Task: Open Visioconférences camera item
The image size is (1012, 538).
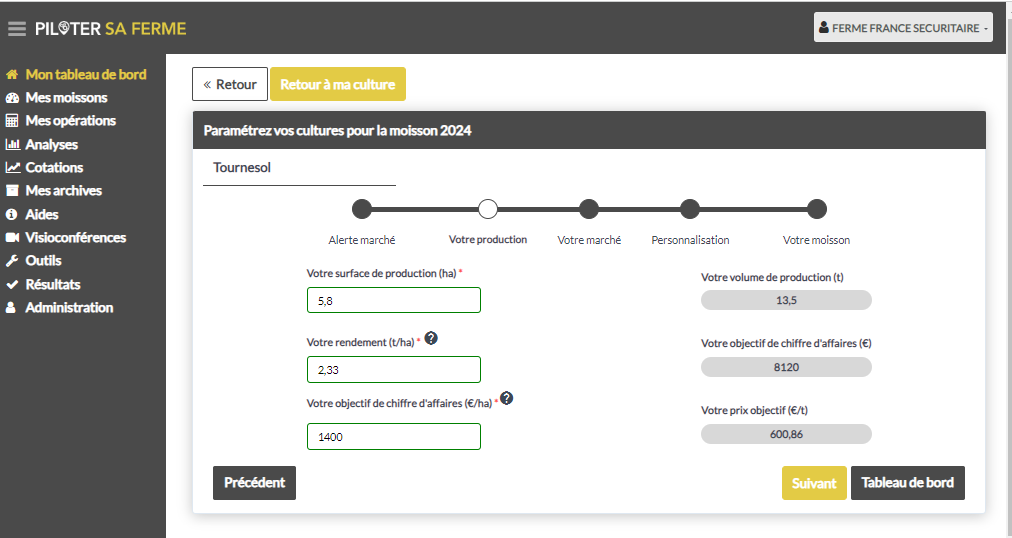Action: 66,237
